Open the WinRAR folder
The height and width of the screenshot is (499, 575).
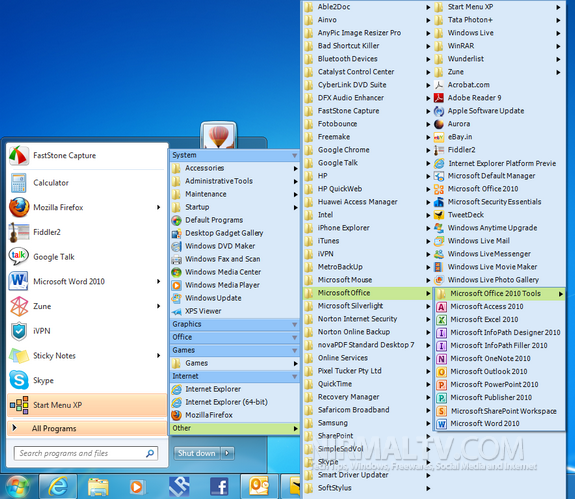click(x=499, y=46)
